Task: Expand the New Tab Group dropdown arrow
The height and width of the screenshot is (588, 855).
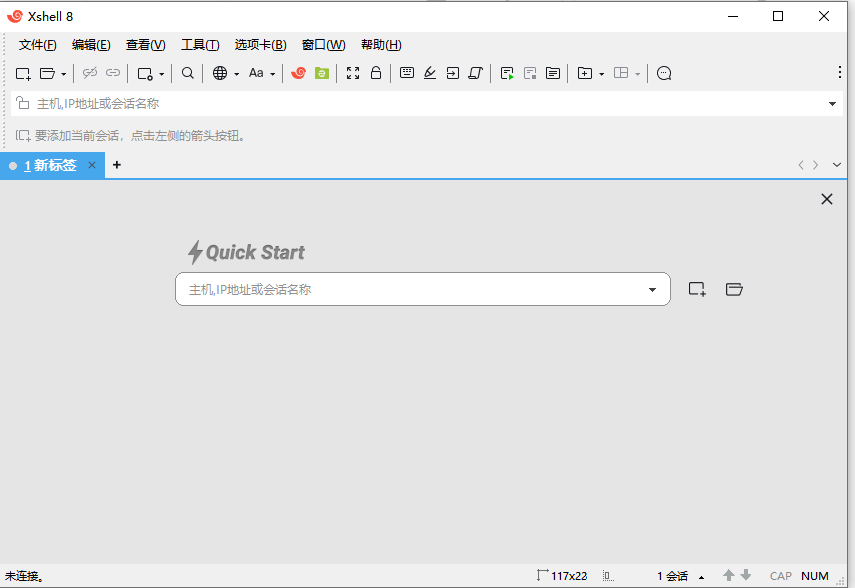Action: tap(601, 74)
